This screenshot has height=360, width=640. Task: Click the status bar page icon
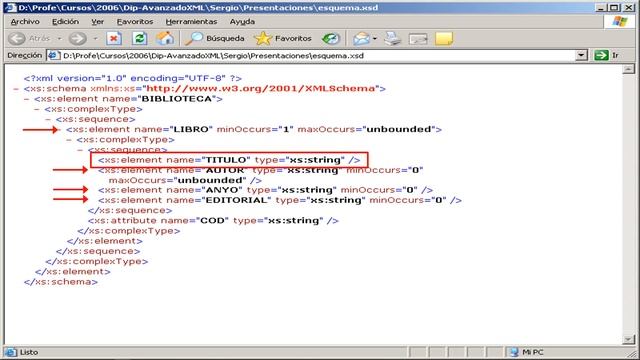11,352
